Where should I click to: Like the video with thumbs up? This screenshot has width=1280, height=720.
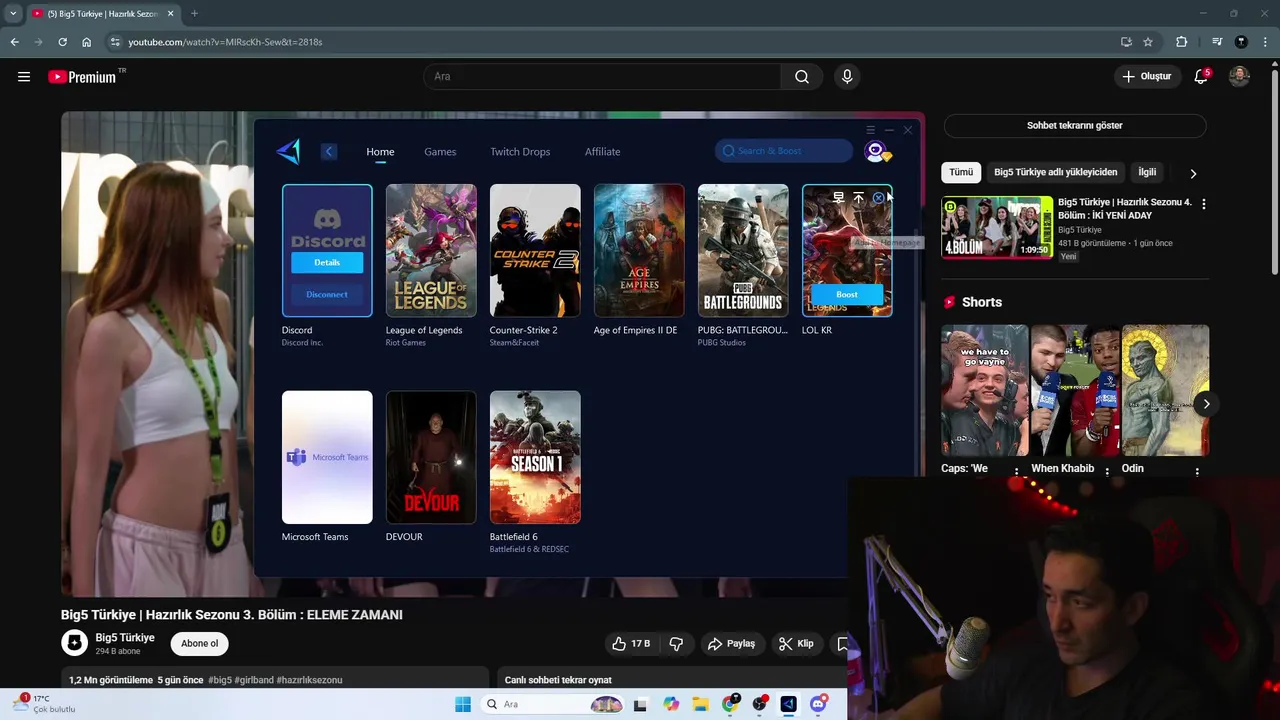pyautogui.click(x=631, y=644)
